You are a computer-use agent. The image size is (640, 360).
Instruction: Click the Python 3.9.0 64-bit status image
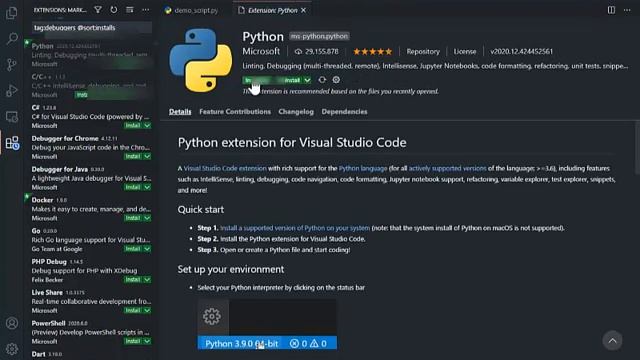click(x=267, y=324)
